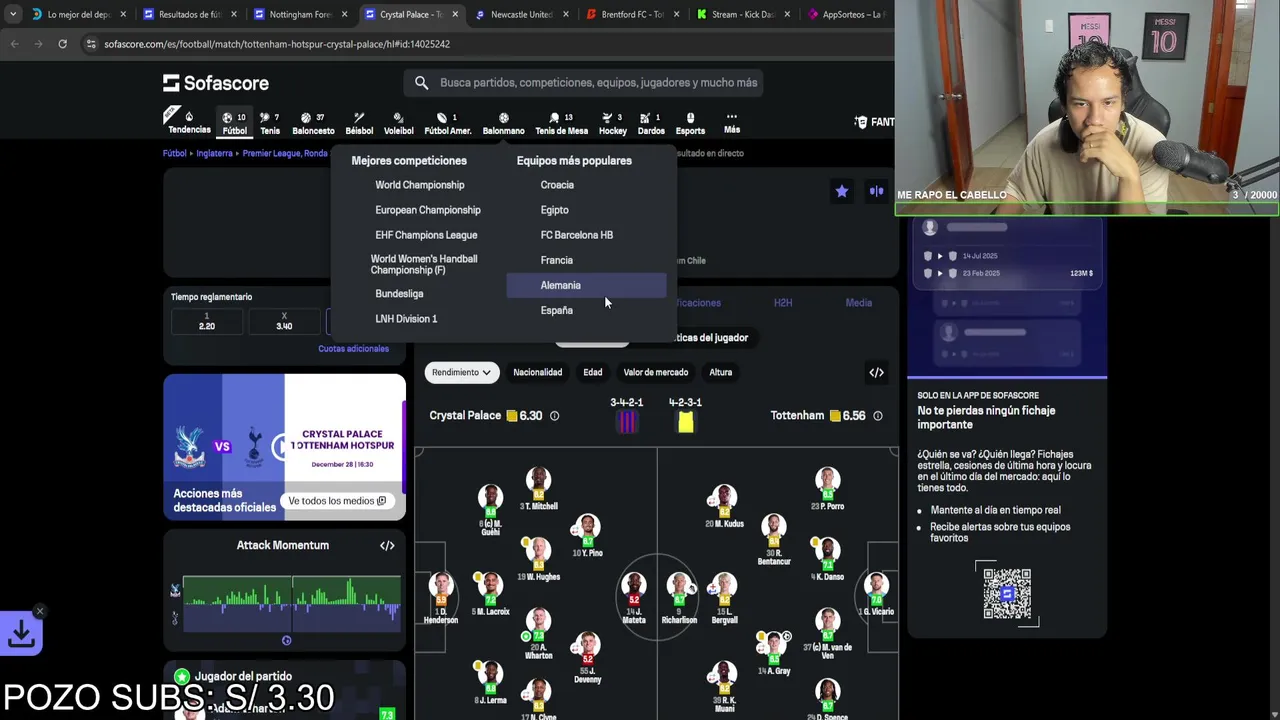1280x720 pixels.
Task: Go back in the browser
Action: (x=15, y=44)
